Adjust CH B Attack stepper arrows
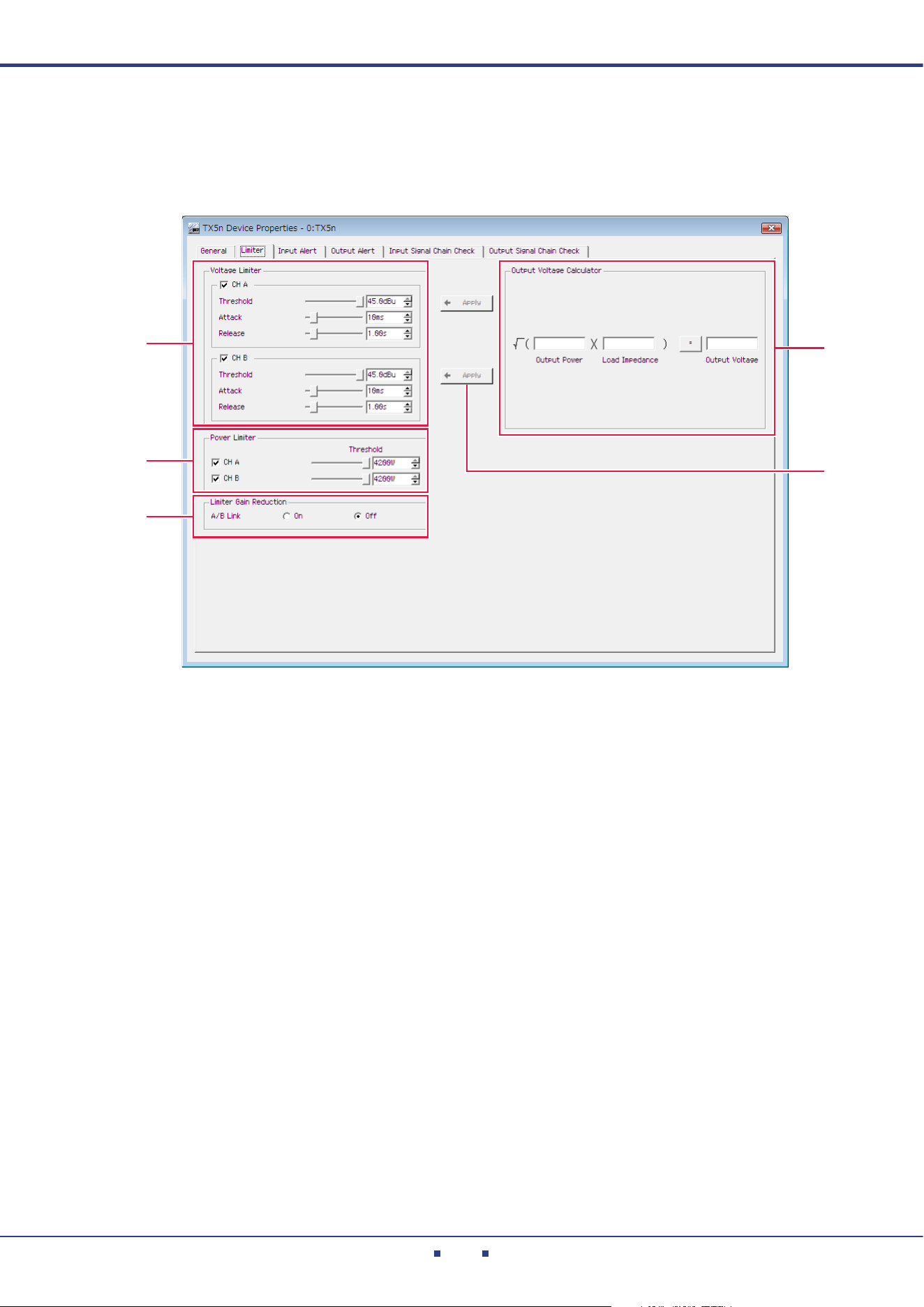Image resolution: width=924 pixels, height=1307 pixels. tap(408, 391)
